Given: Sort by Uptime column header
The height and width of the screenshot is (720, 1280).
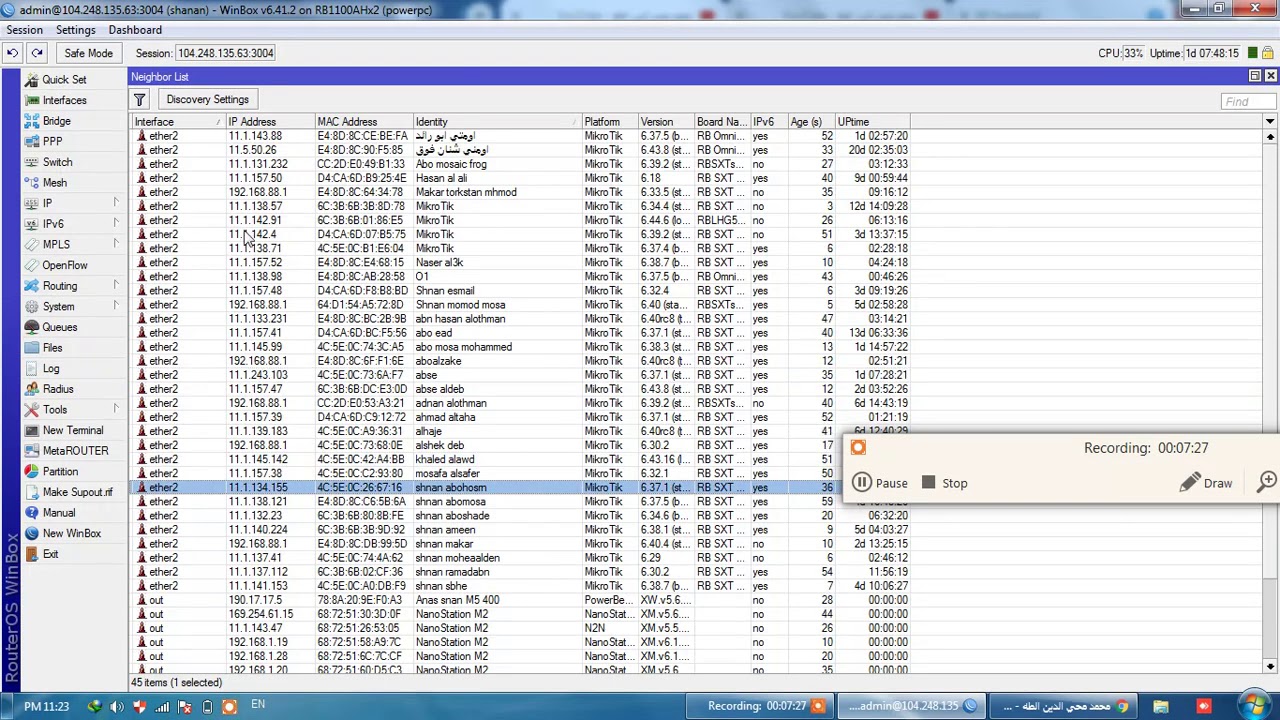Looking at the screenshot, I should pyautogui.click(x=874, y=122).
